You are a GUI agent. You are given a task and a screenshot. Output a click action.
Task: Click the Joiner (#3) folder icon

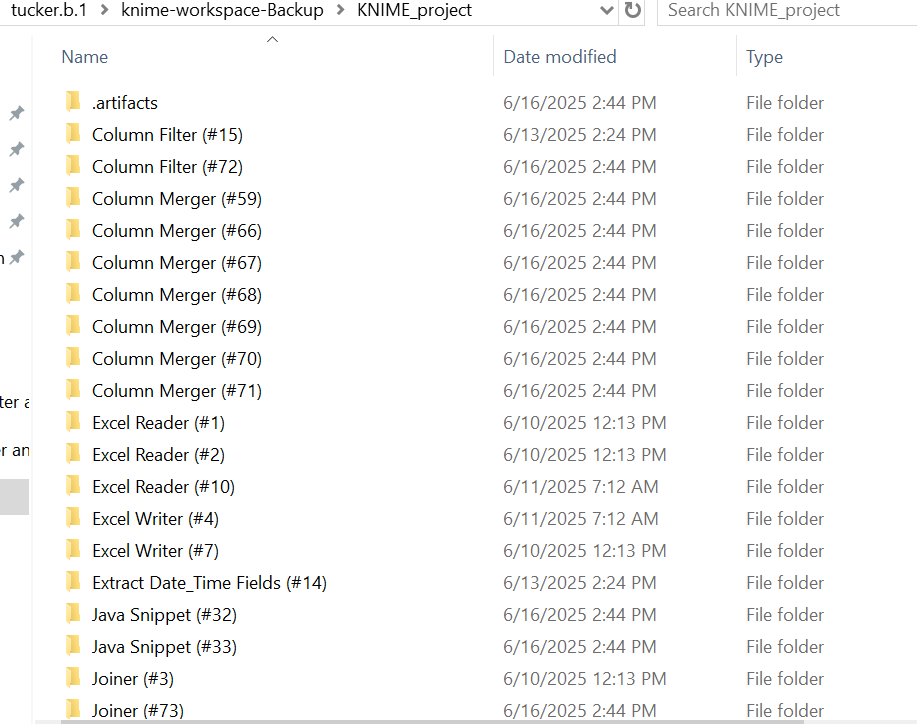click(x=73, y=678)
